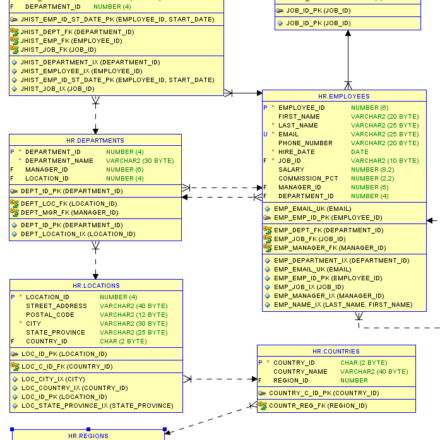
Task: Select the HR.LOCATIONS table title
Action: click(x=96, y=286)
